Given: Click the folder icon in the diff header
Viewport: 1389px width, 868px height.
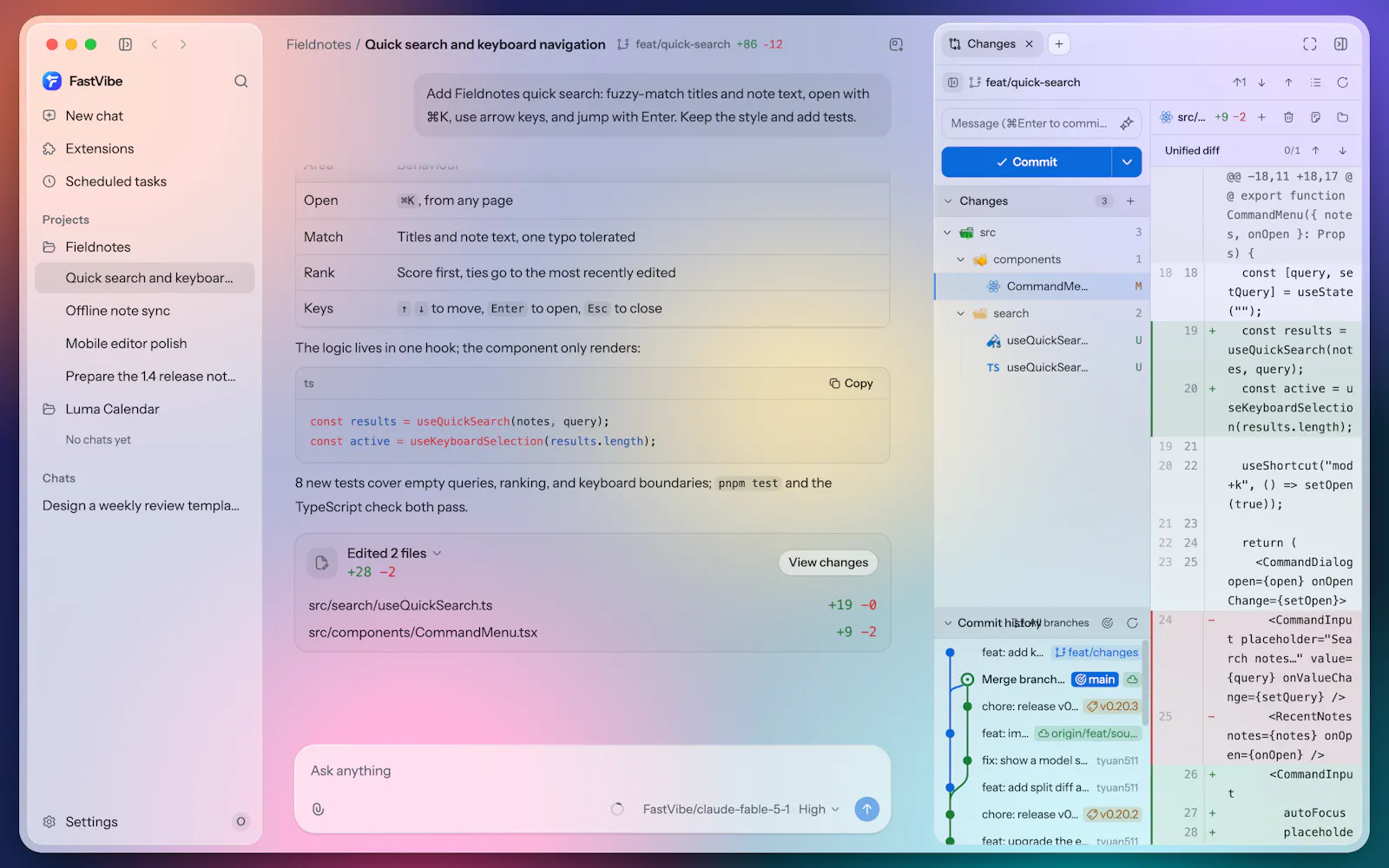Looking at the screenshot, I should [1343, 117].
